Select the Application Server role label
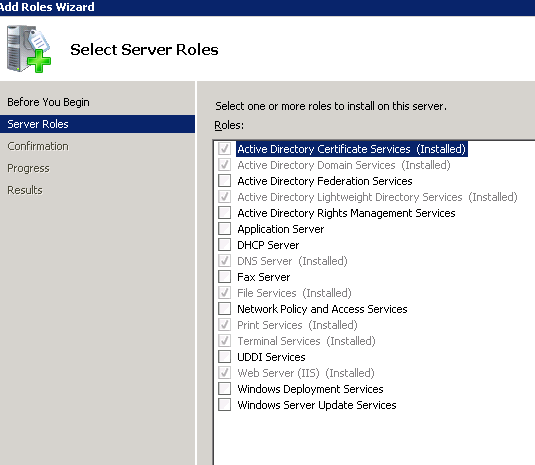 (281, 229)
